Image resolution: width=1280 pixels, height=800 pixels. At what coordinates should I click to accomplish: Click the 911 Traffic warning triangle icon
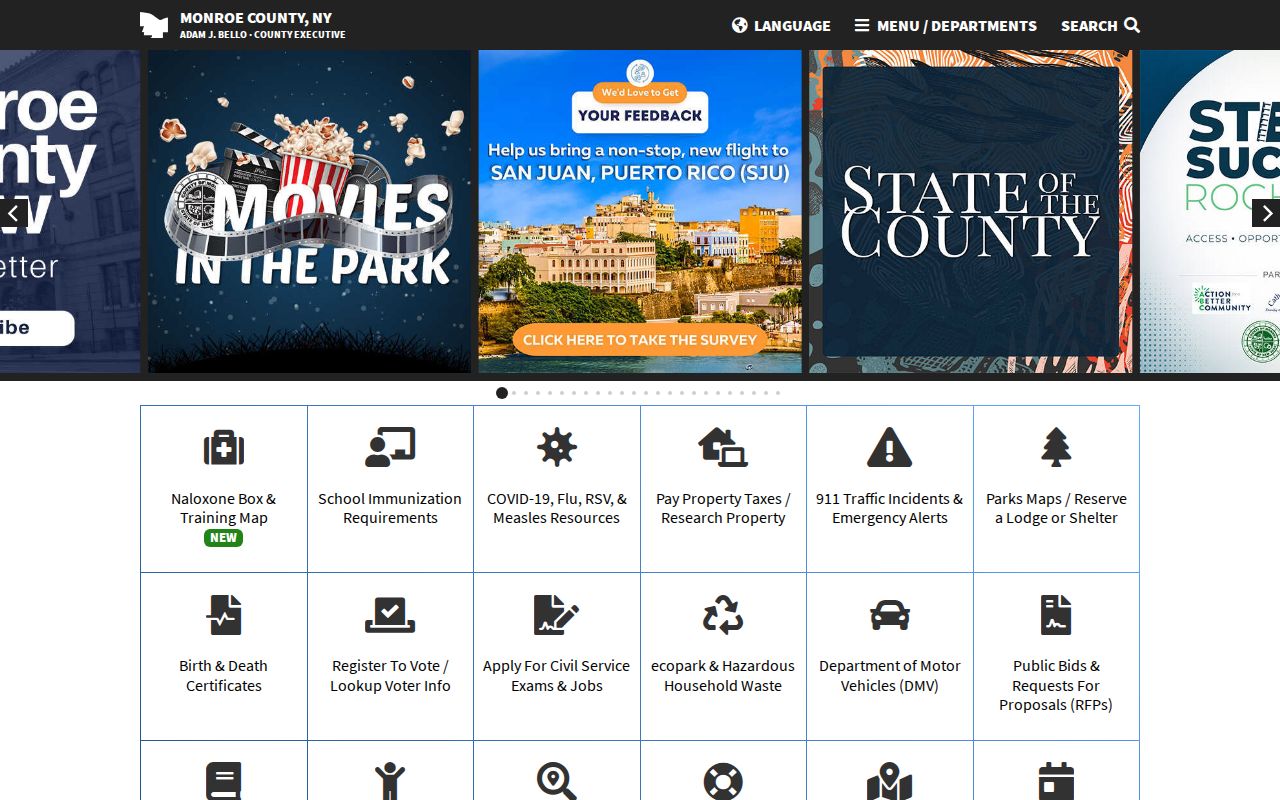pyautogui.click(x=890, y=448)
